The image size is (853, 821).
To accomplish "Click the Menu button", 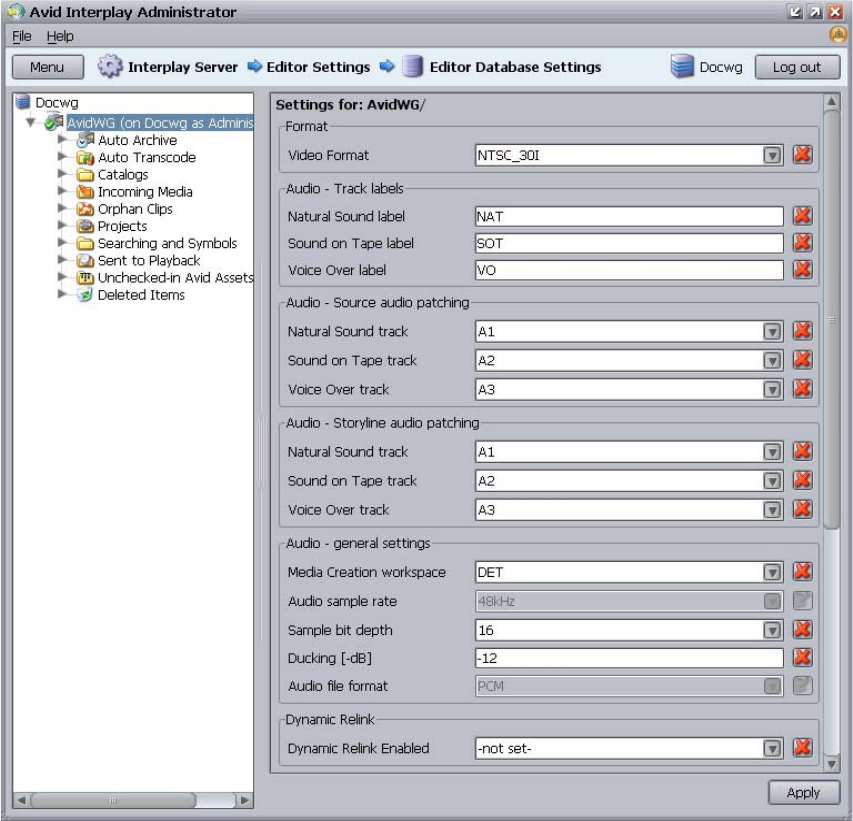I will (47, 67).
